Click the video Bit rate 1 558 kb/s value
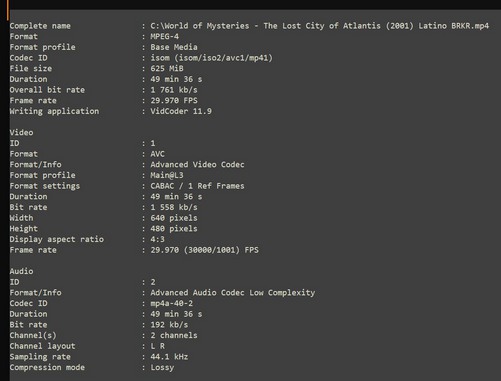501x381 pixels. (x=174, y=207)
